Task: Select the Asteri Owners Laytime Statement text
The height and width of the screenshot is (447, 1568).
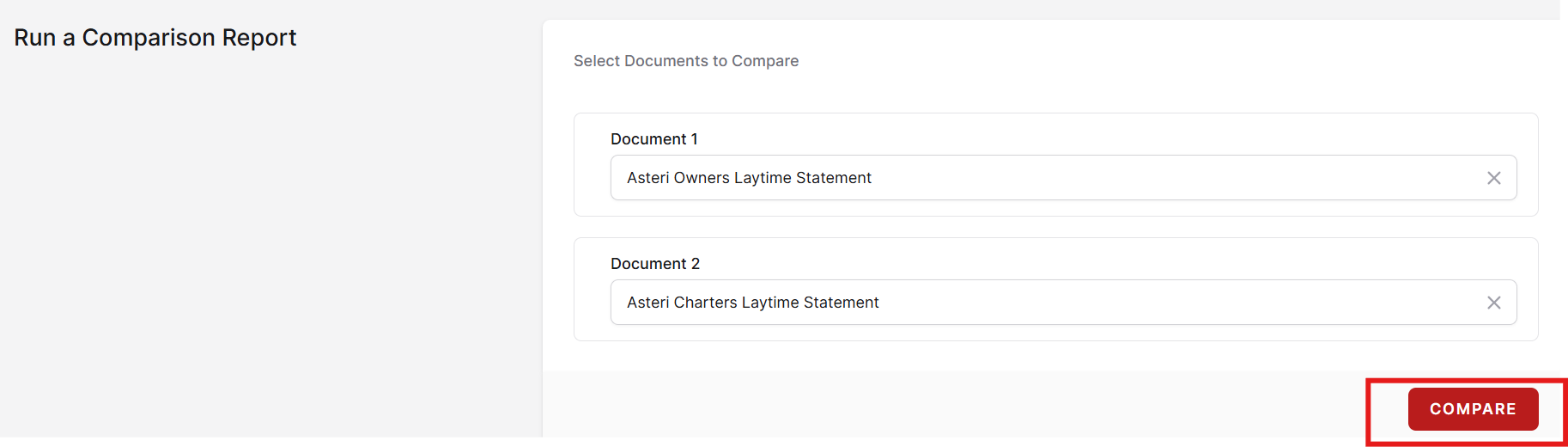Action: 749,178
